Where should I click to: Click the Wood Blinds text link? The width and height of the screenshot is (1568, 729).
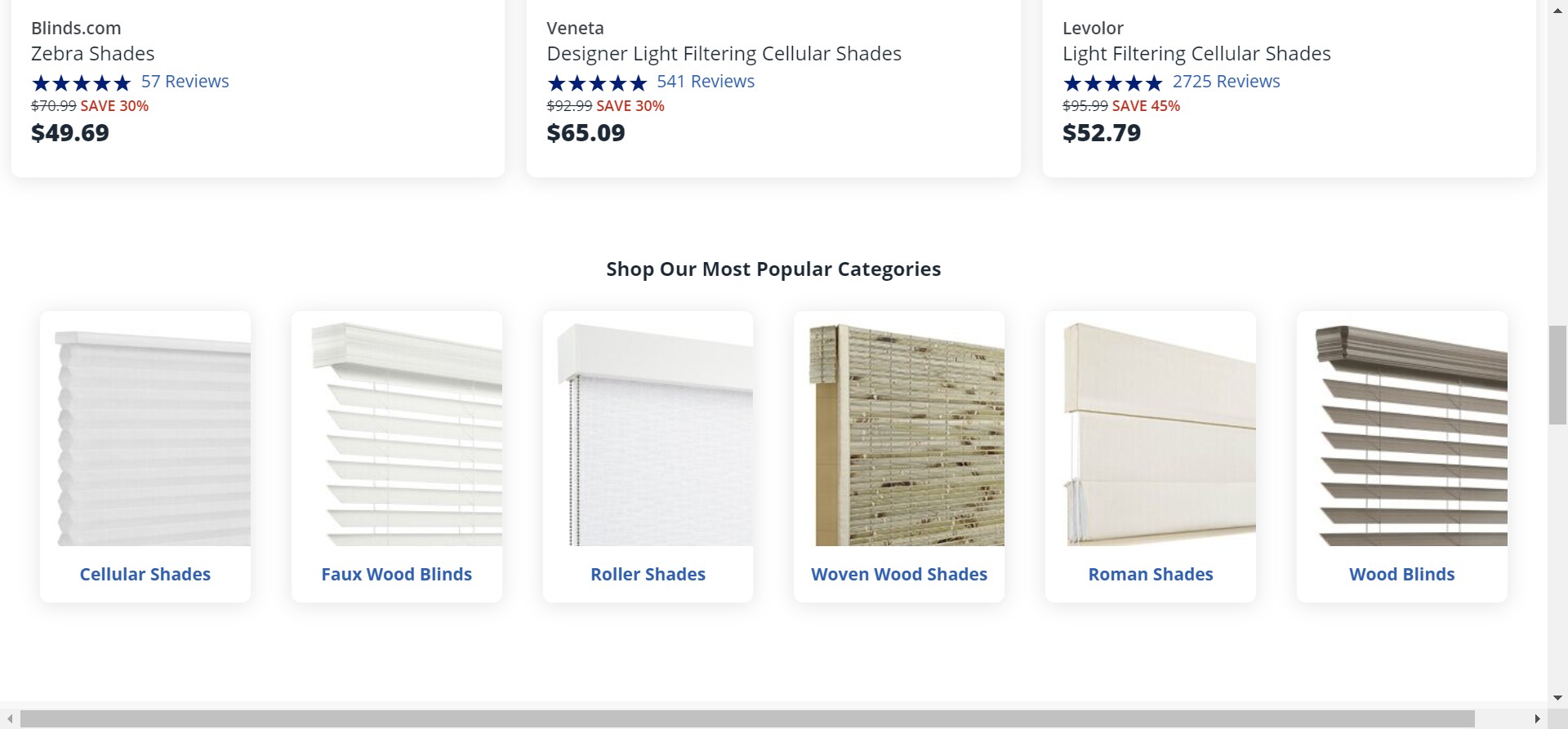[x=1402, y=575]
